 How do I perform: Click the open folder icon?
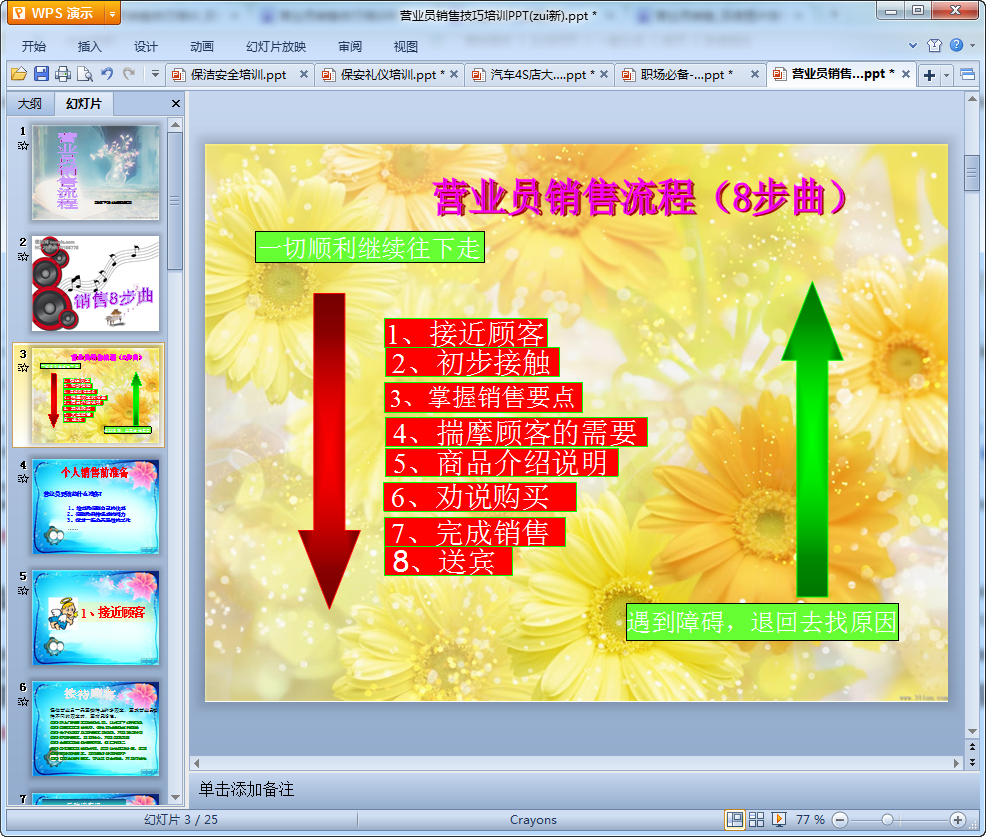pyautogui.click(x=19, y=74)
